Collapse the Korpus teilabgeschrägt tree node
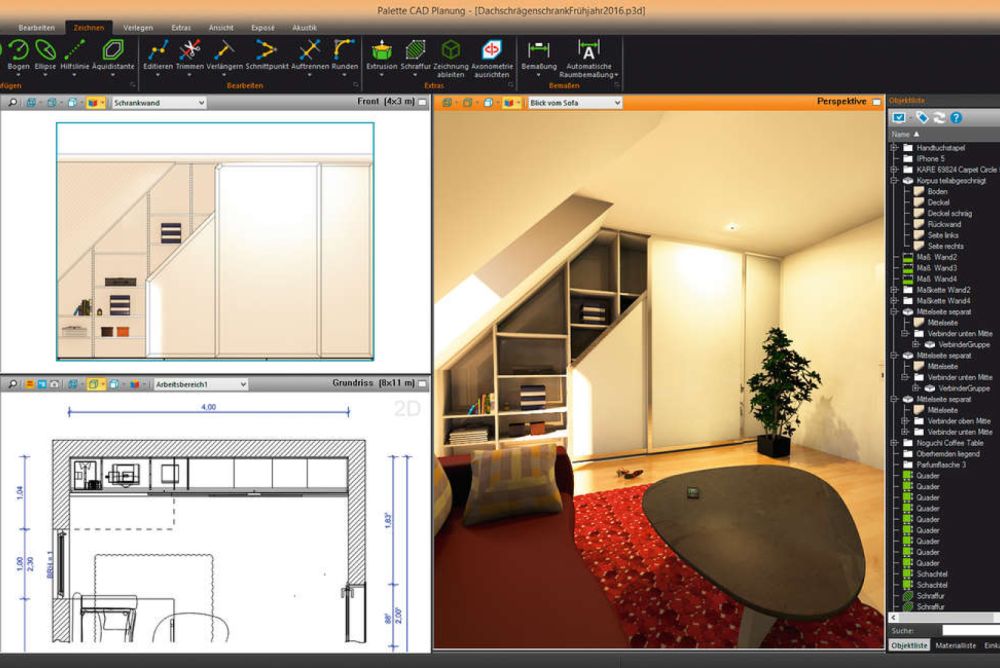 point(893,181)
